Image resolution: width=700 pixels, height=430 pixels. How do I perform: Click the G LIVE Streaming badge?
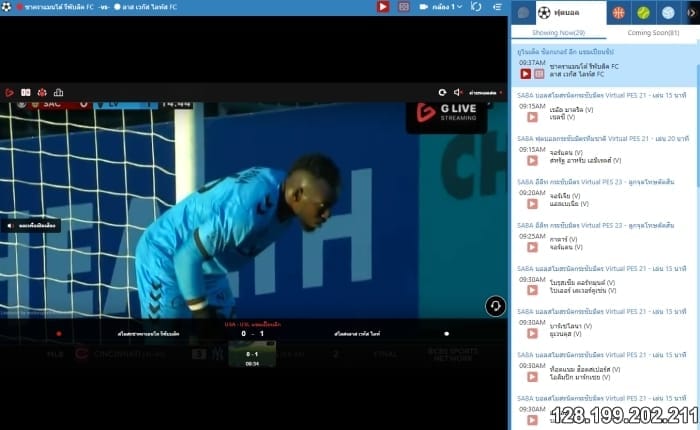446,117
